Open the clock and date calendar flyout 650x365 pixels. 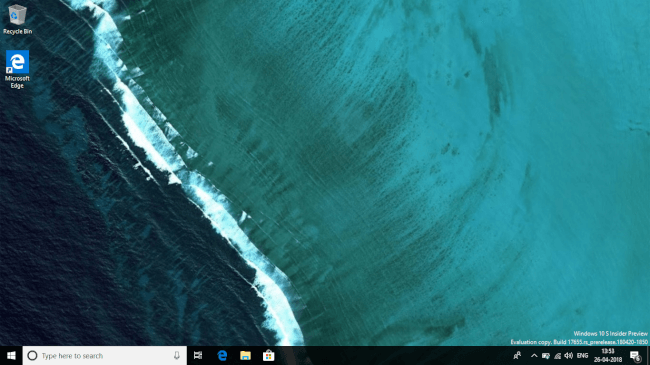click(608, 355)
